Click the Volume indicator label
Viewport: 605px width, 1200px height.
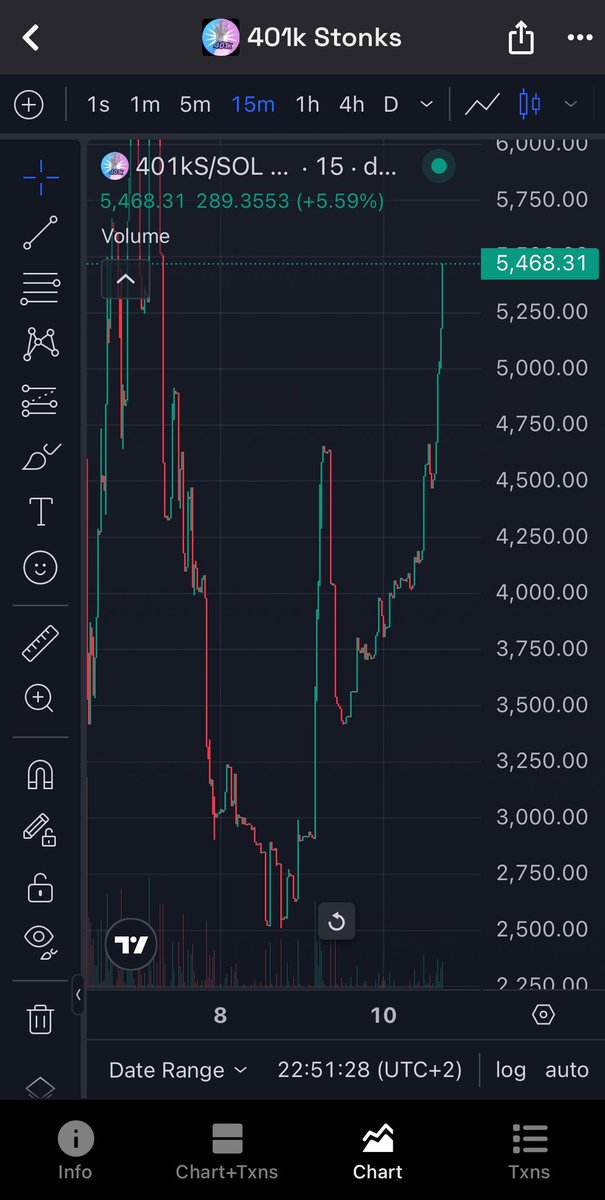tap(136, 236)
